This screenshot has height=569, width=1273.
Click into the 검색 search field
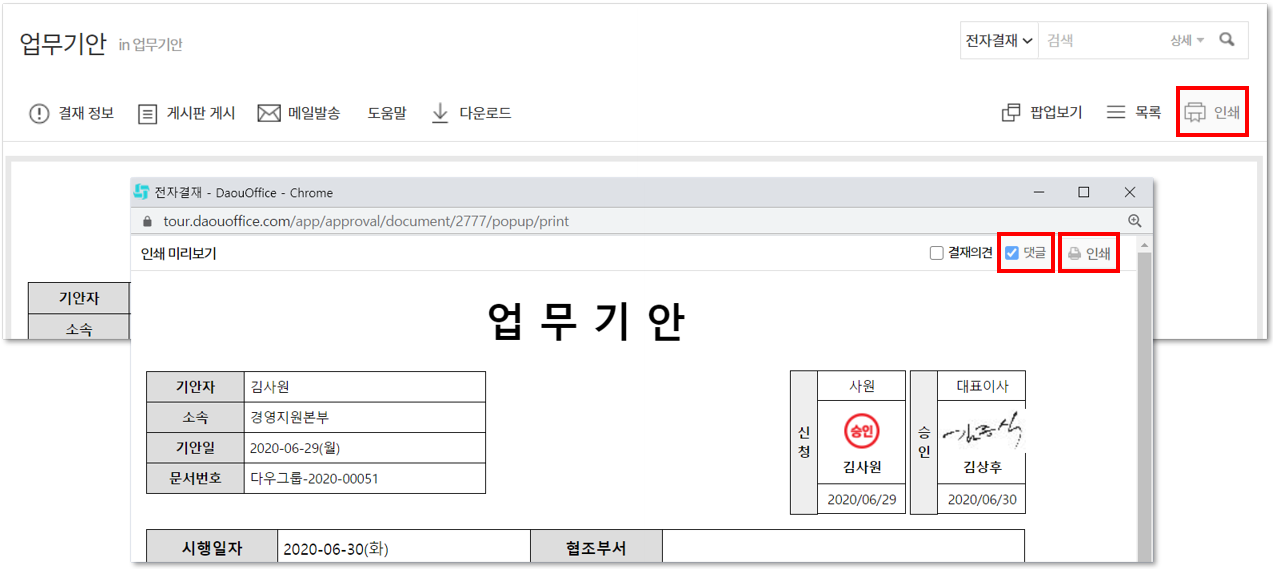(1100, 41)
